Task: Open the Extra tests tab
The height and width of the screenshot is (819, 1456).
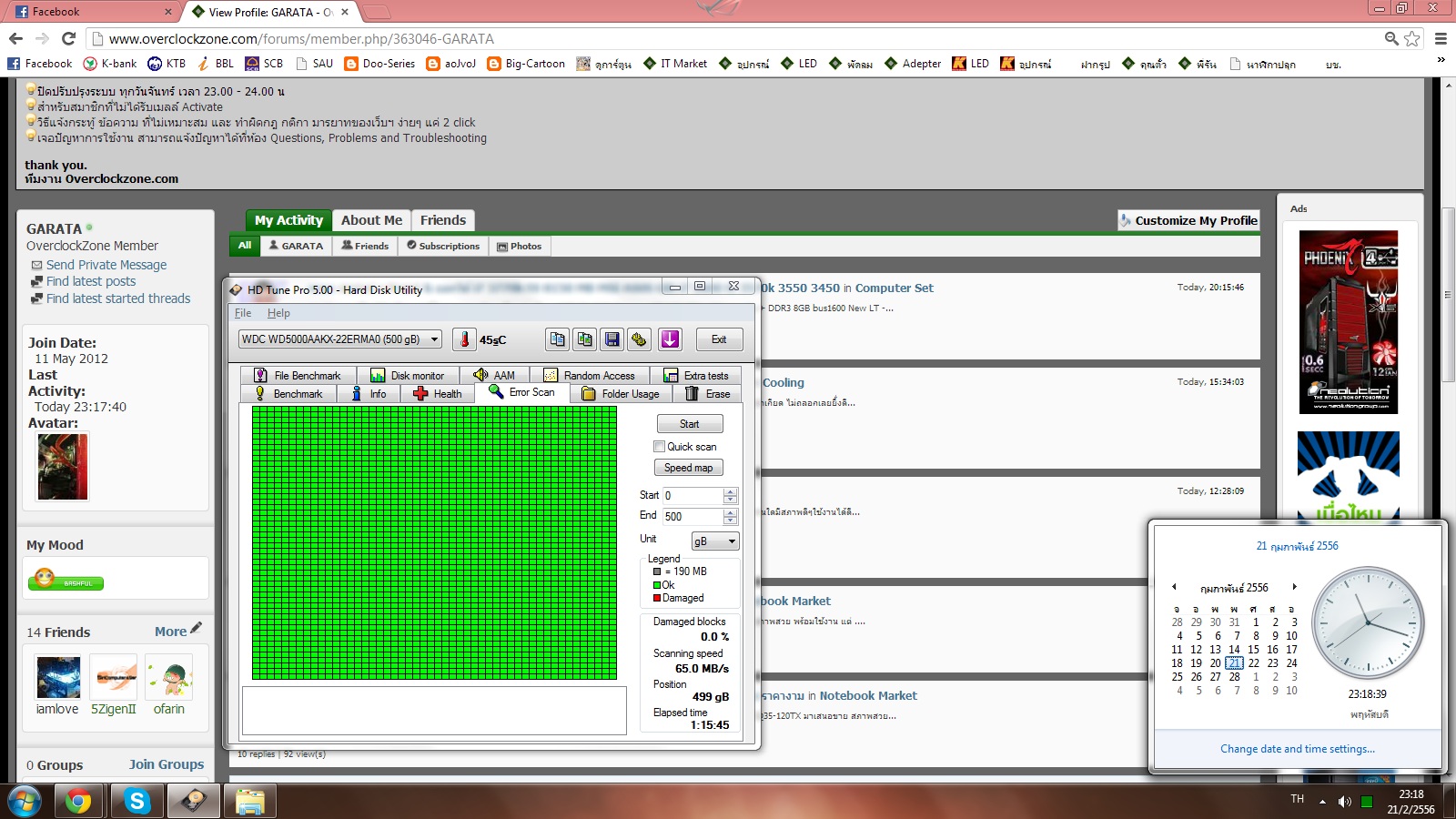Action: tap(696, 375)
